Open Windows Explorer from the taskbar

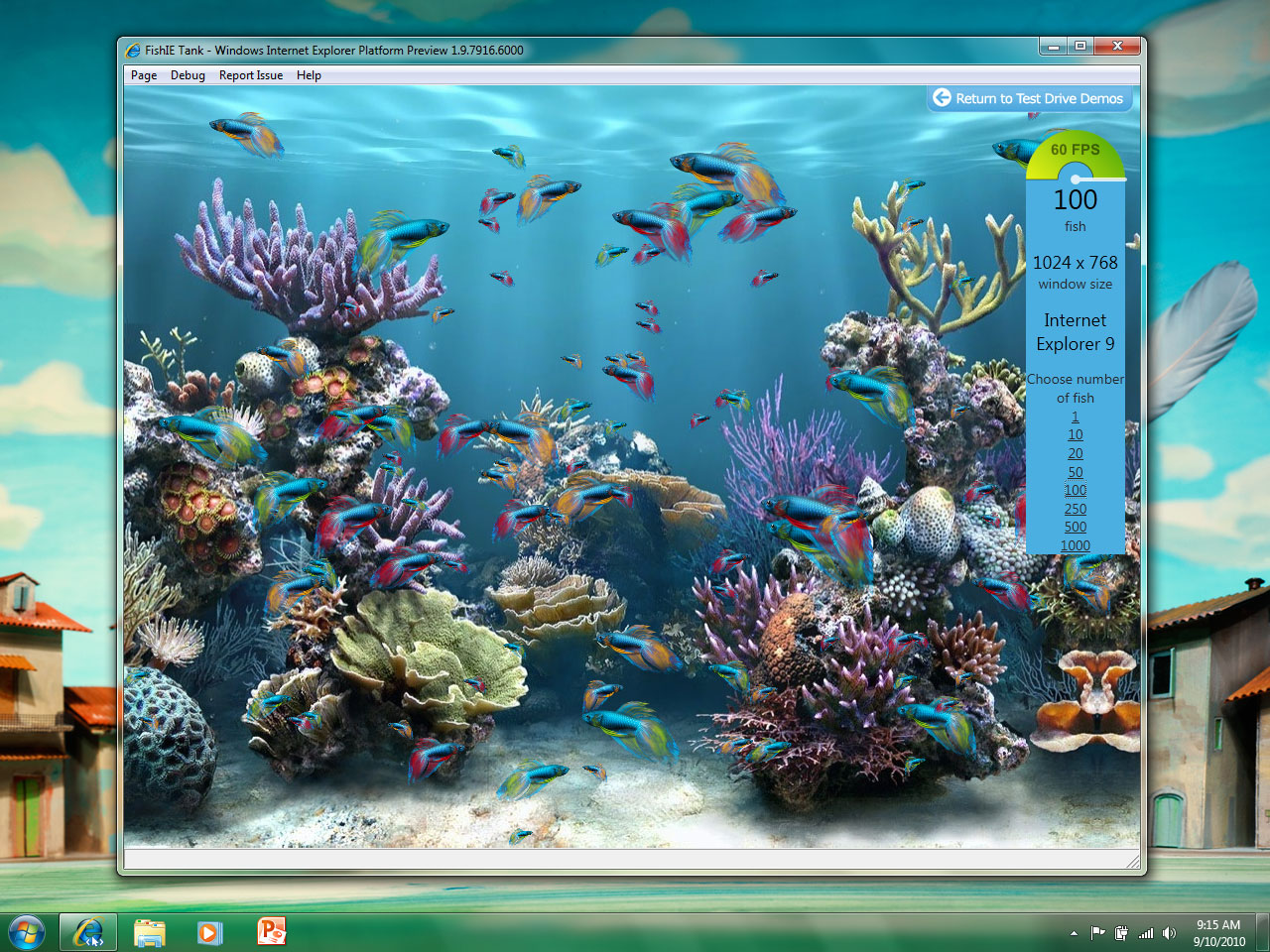[x=150, y=933]
